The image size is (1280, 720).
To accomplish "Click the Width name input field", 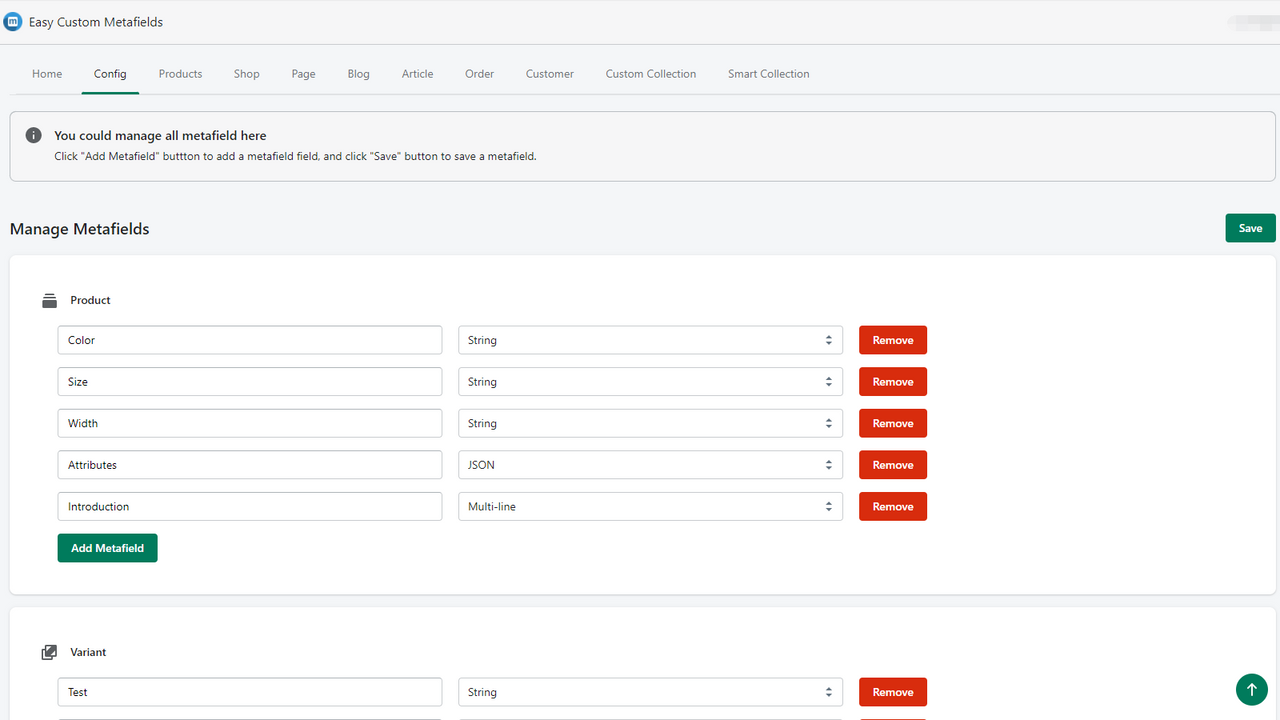I will (250, 423).
